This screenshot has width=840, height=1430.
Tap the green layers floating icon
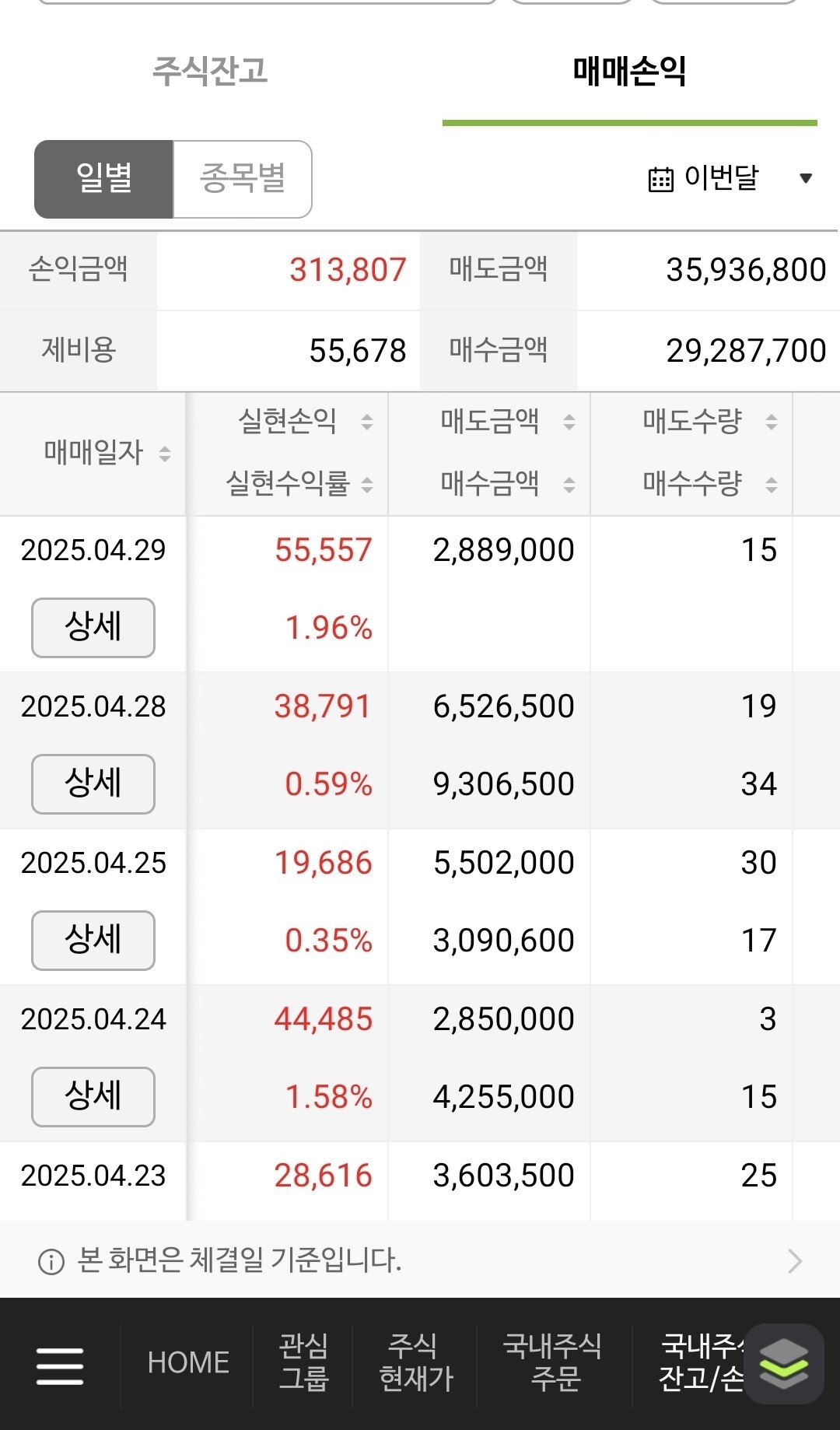(x=783, y=1364)
